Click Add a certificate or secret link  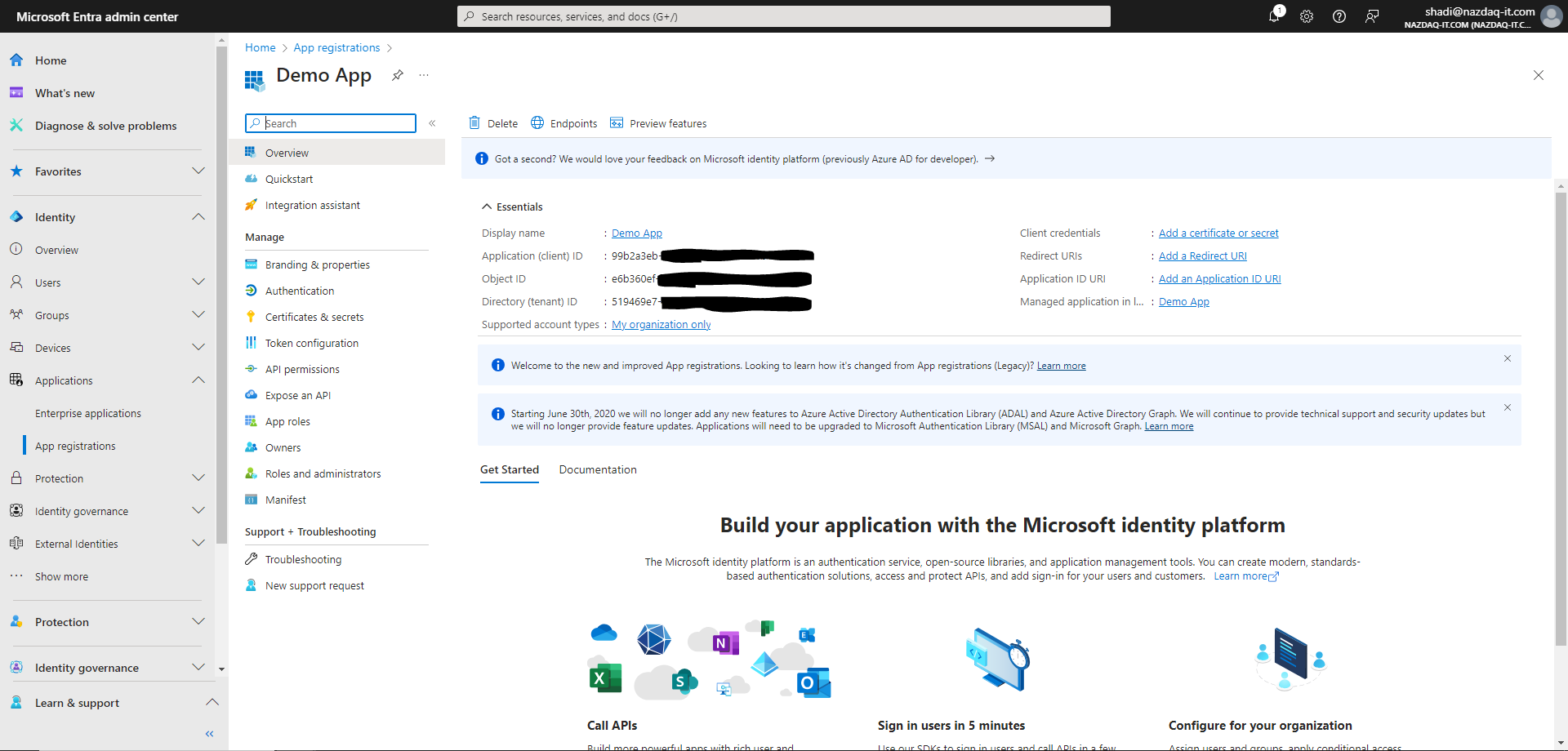tap(1218, 233)
